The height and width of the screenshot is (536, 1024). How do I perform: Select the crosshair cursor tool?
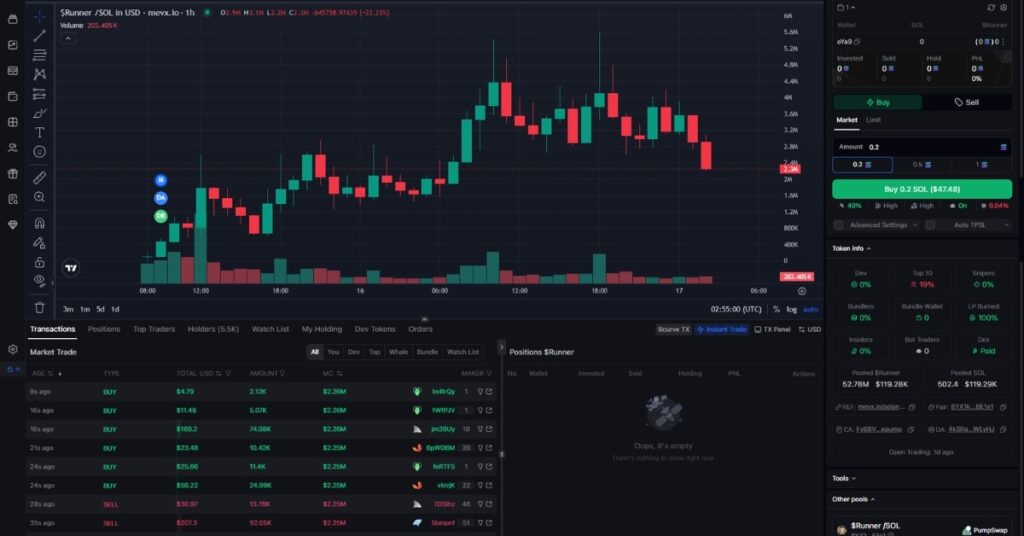(39, 16)
